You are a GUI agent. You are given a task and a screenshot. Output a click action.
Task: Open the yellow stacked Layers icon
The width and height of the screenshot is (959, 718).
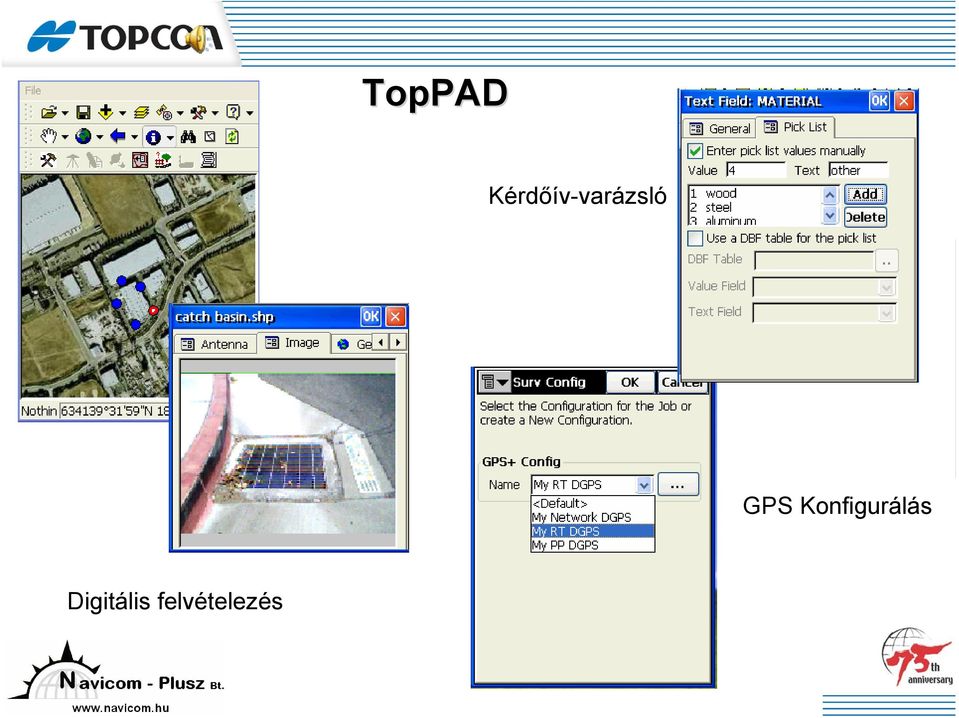tap(141, 113)
